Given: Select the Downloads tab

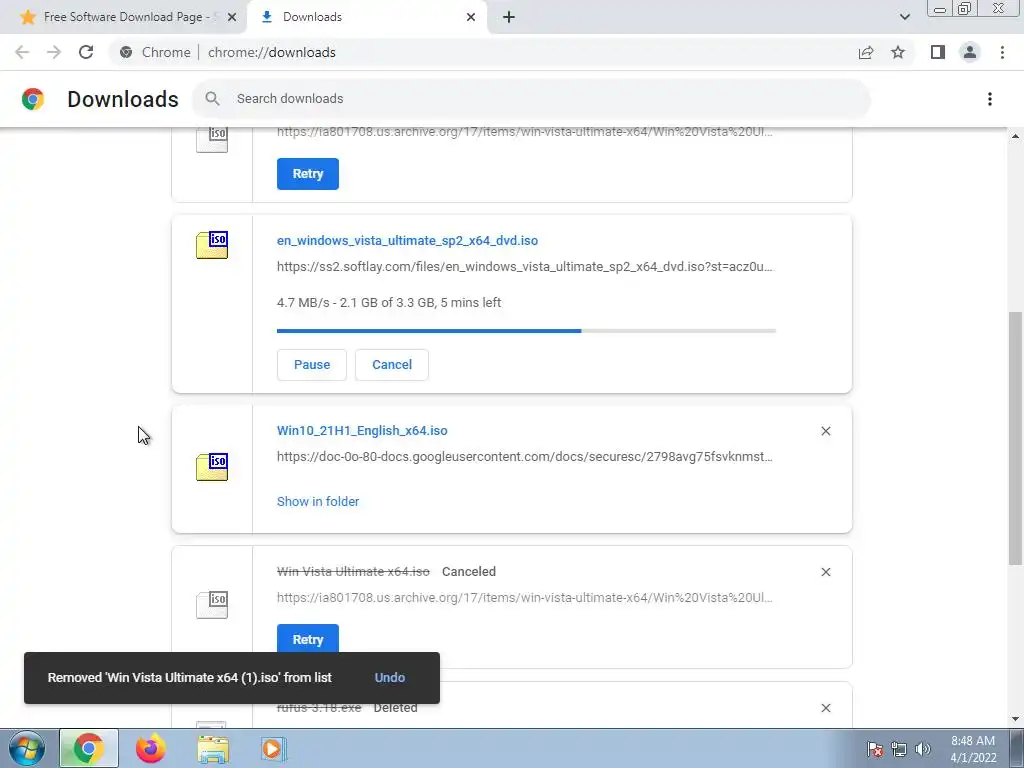Looking at the screenshot, I should [367, 17].
